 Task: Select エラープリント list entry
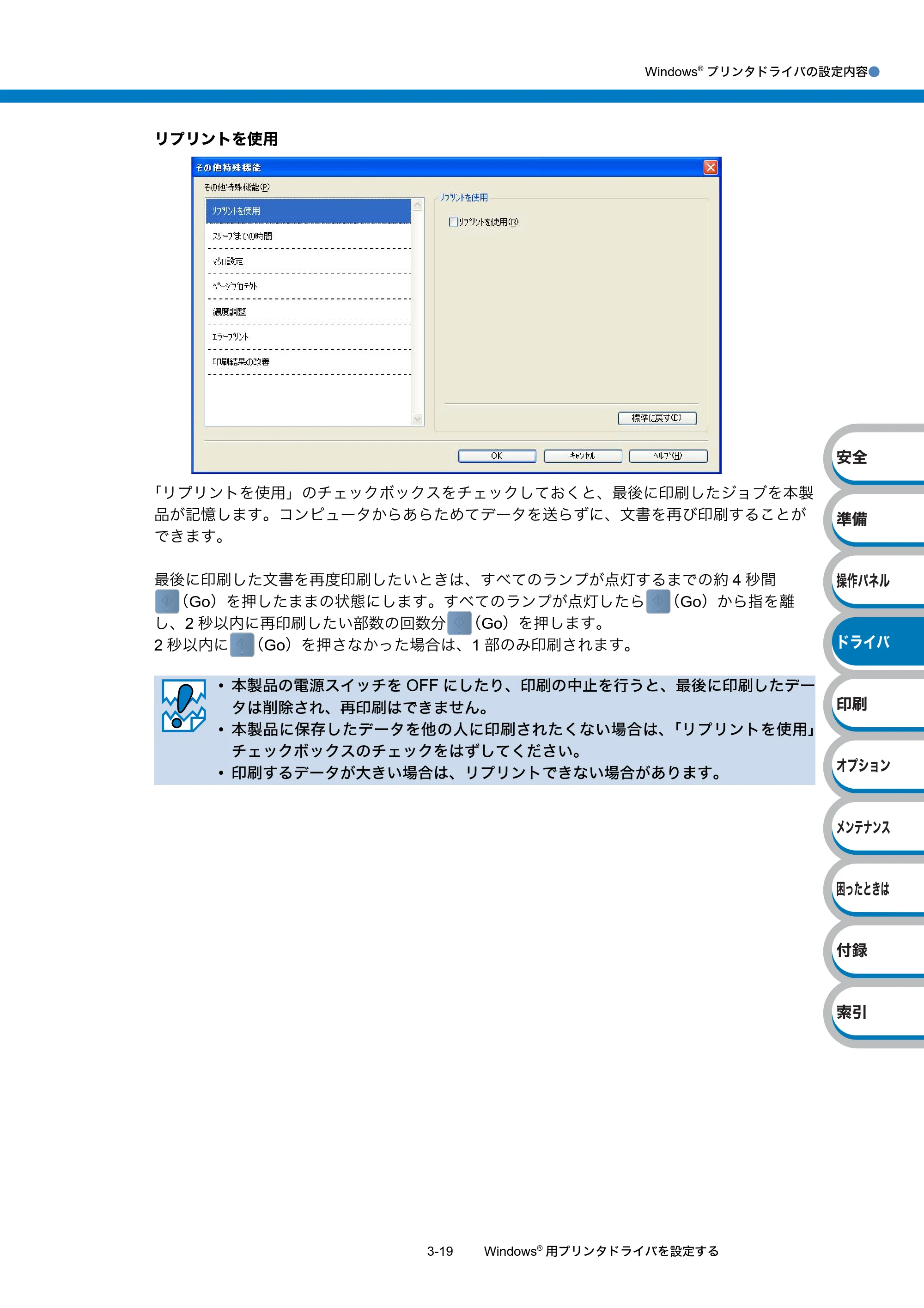point(308,336)
